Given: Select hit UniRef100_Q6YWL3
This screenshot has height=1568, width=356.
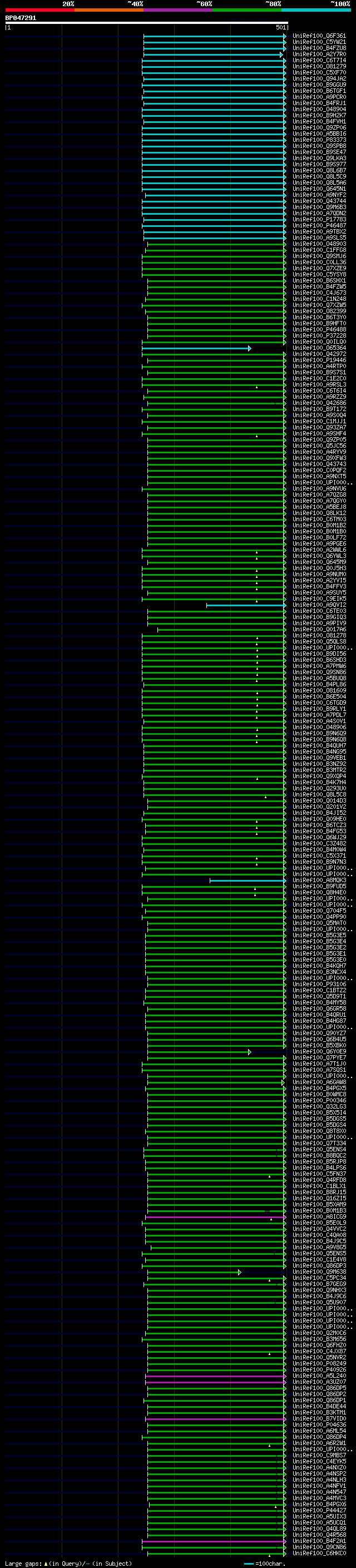Looking at the screenshot, I should tap(319, 556).
